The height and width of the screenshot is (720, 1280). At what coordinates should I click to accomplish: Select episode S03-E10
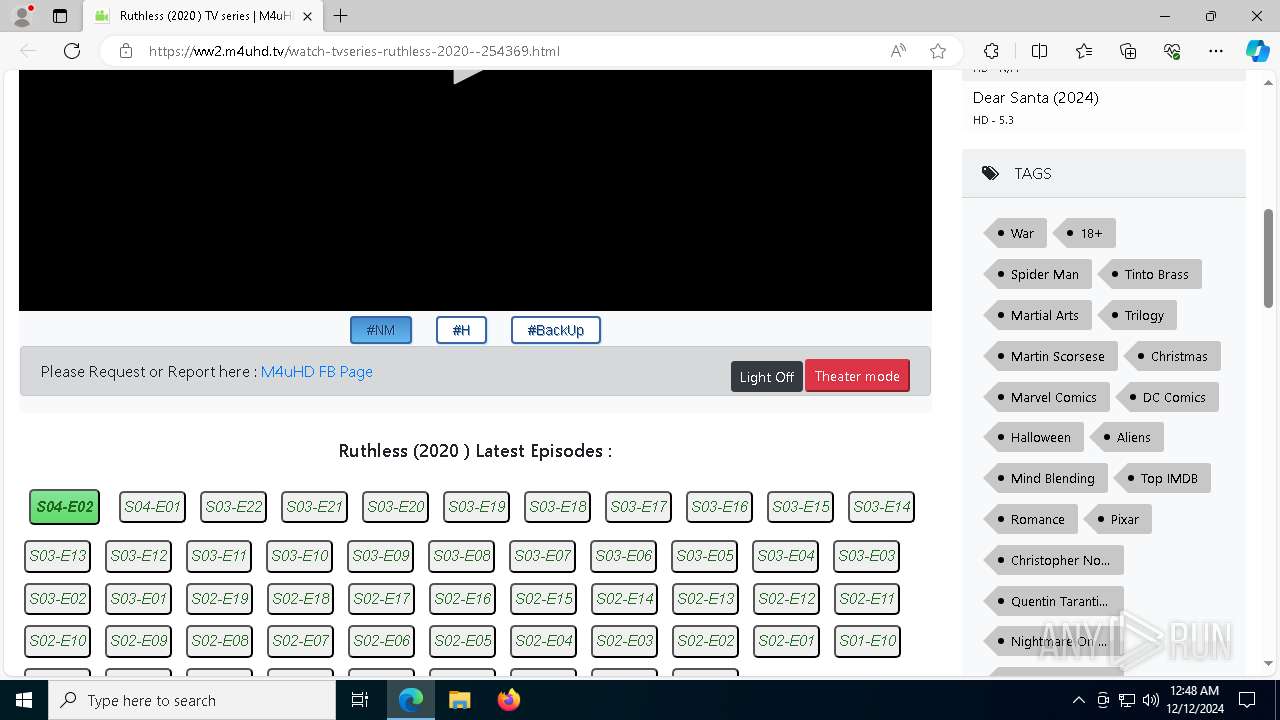pos(300,556)
